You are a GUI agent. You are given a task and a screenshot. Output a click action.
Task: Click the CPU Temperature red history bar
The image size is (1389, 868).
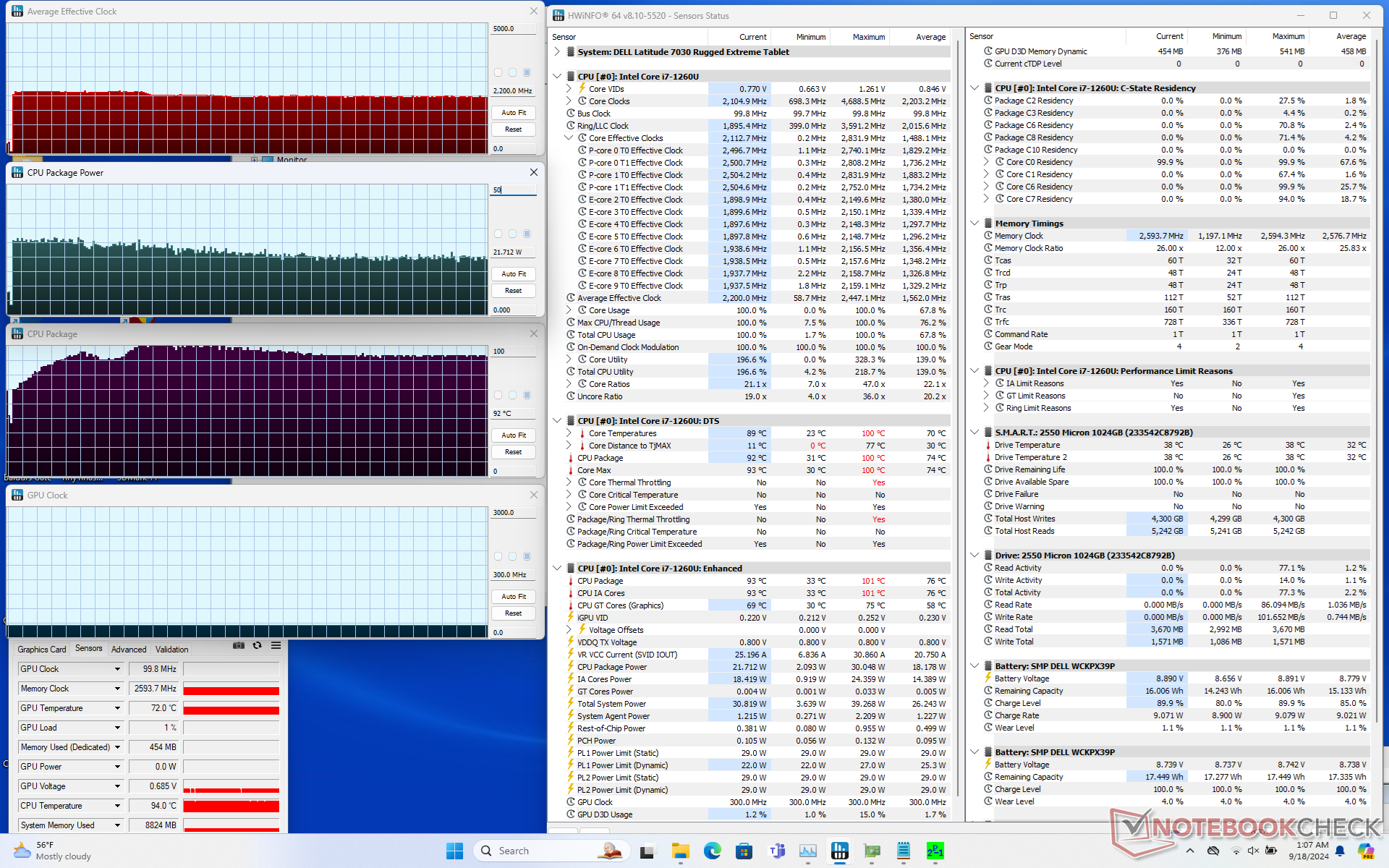[x=231, y=806]
